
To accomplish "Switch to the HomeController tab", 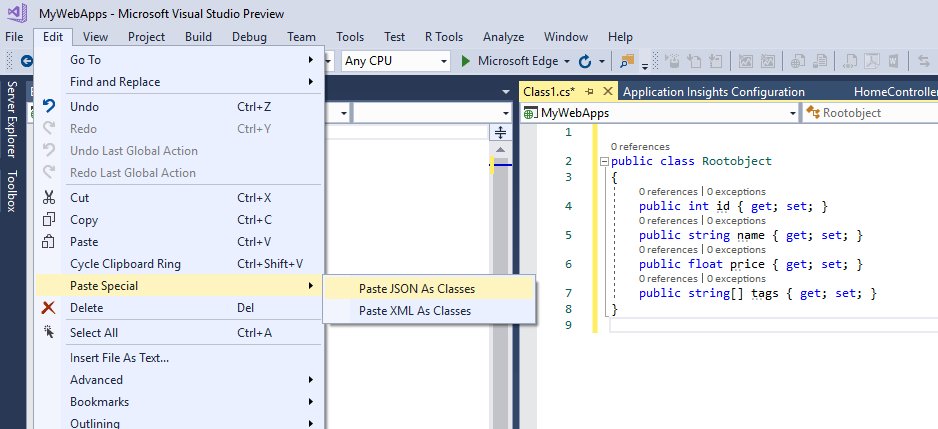I will tap(896, 92).
